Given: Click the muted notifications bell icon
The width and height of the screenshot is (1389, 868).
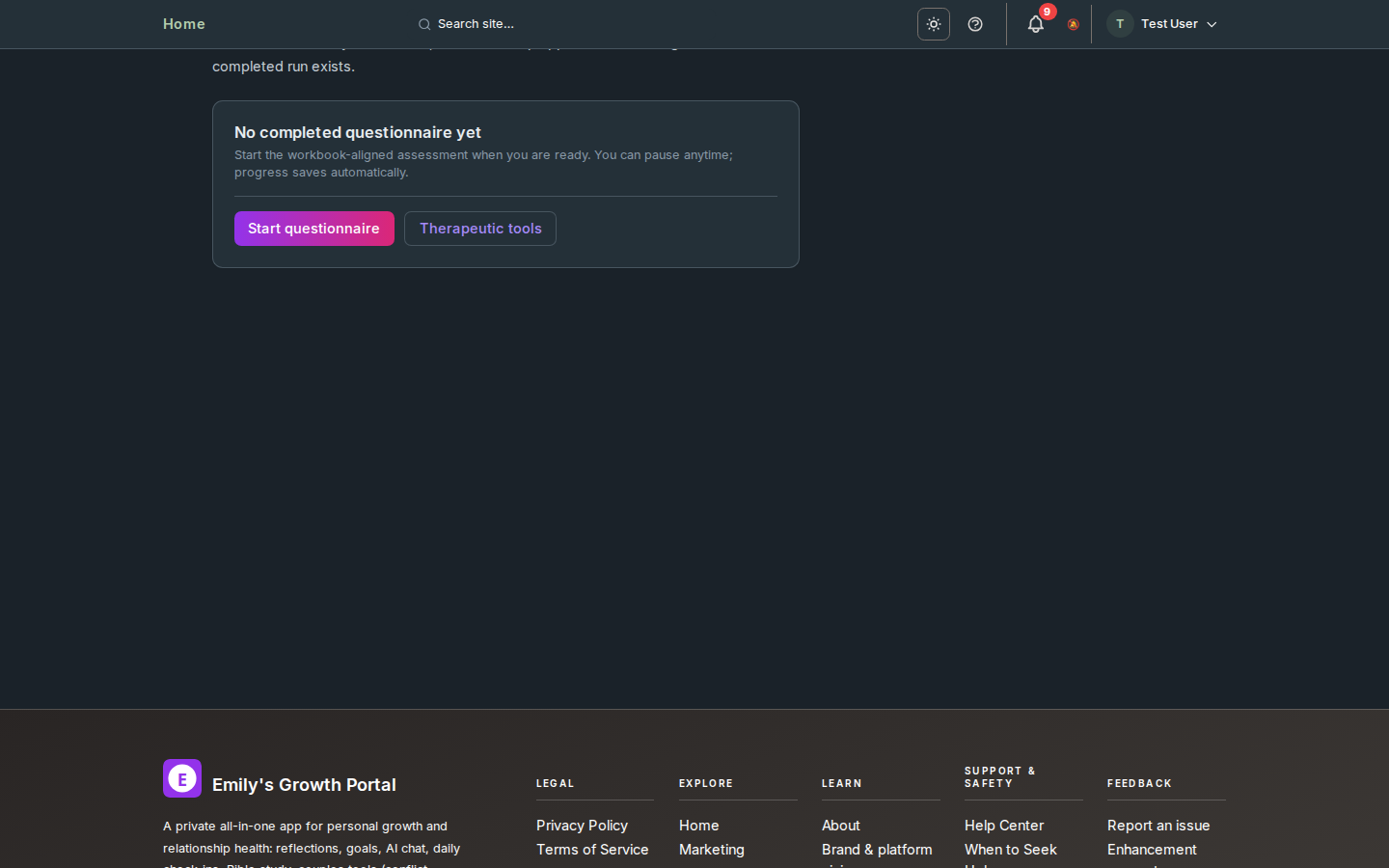Looking at the screenshot, I should (x=1073, y=25).
